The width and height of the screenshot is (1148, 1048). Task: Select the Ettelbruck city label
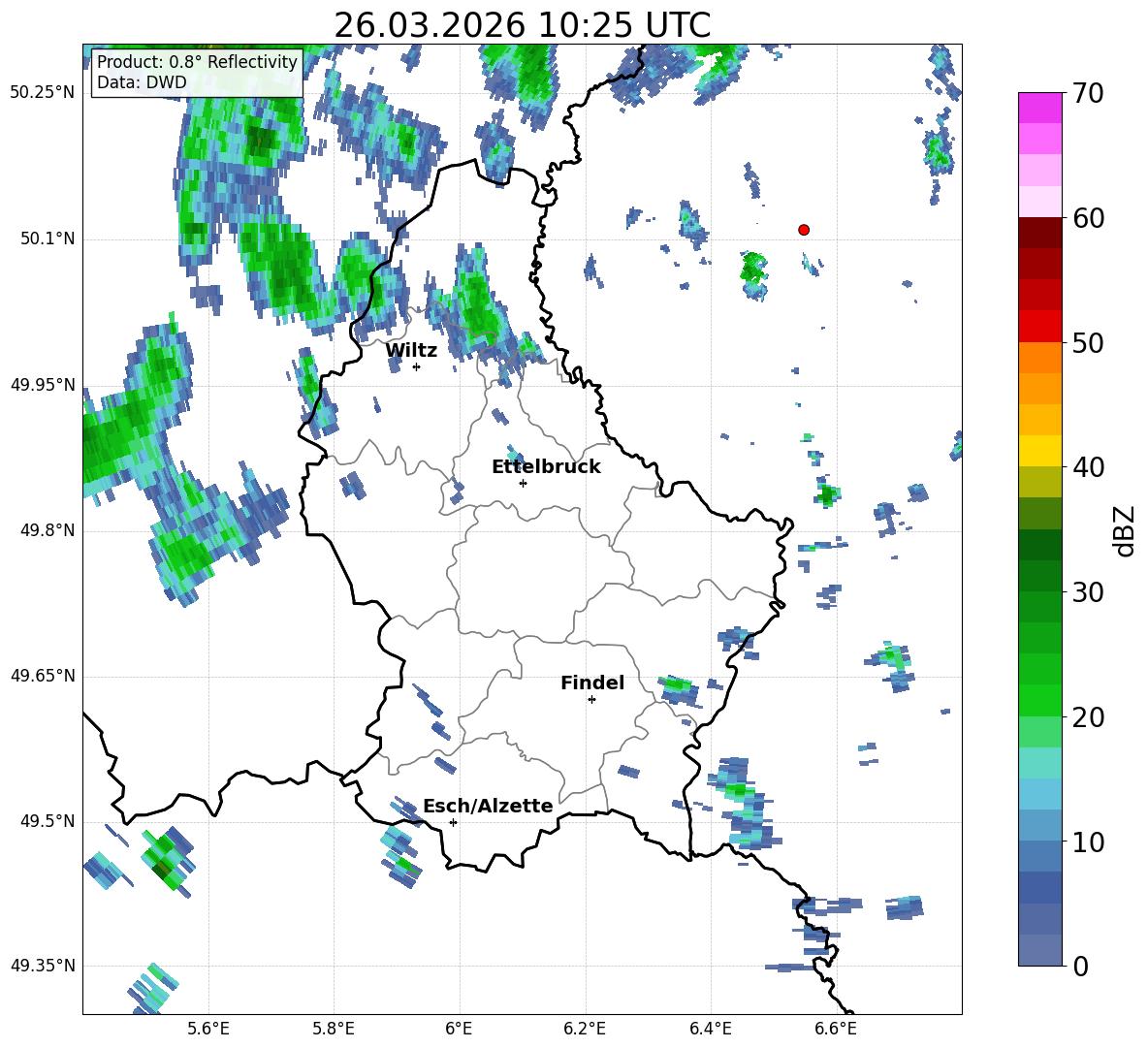coord(546,467)
